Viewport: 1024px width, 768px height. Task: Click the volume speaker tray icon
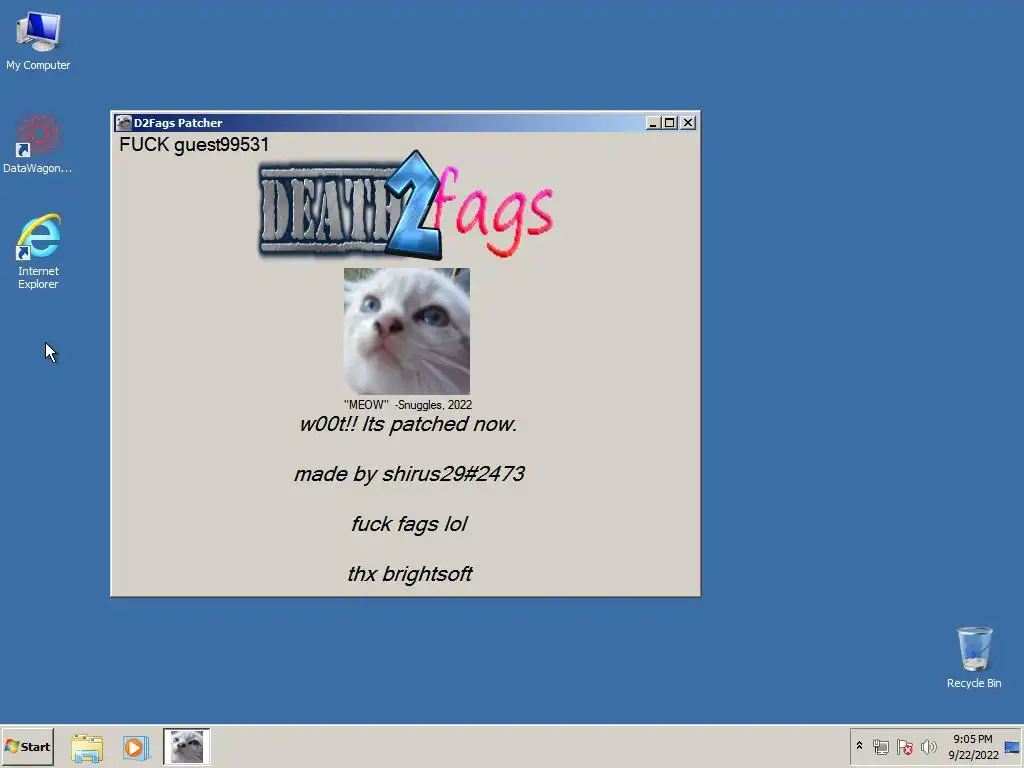(x=928, y=746)
